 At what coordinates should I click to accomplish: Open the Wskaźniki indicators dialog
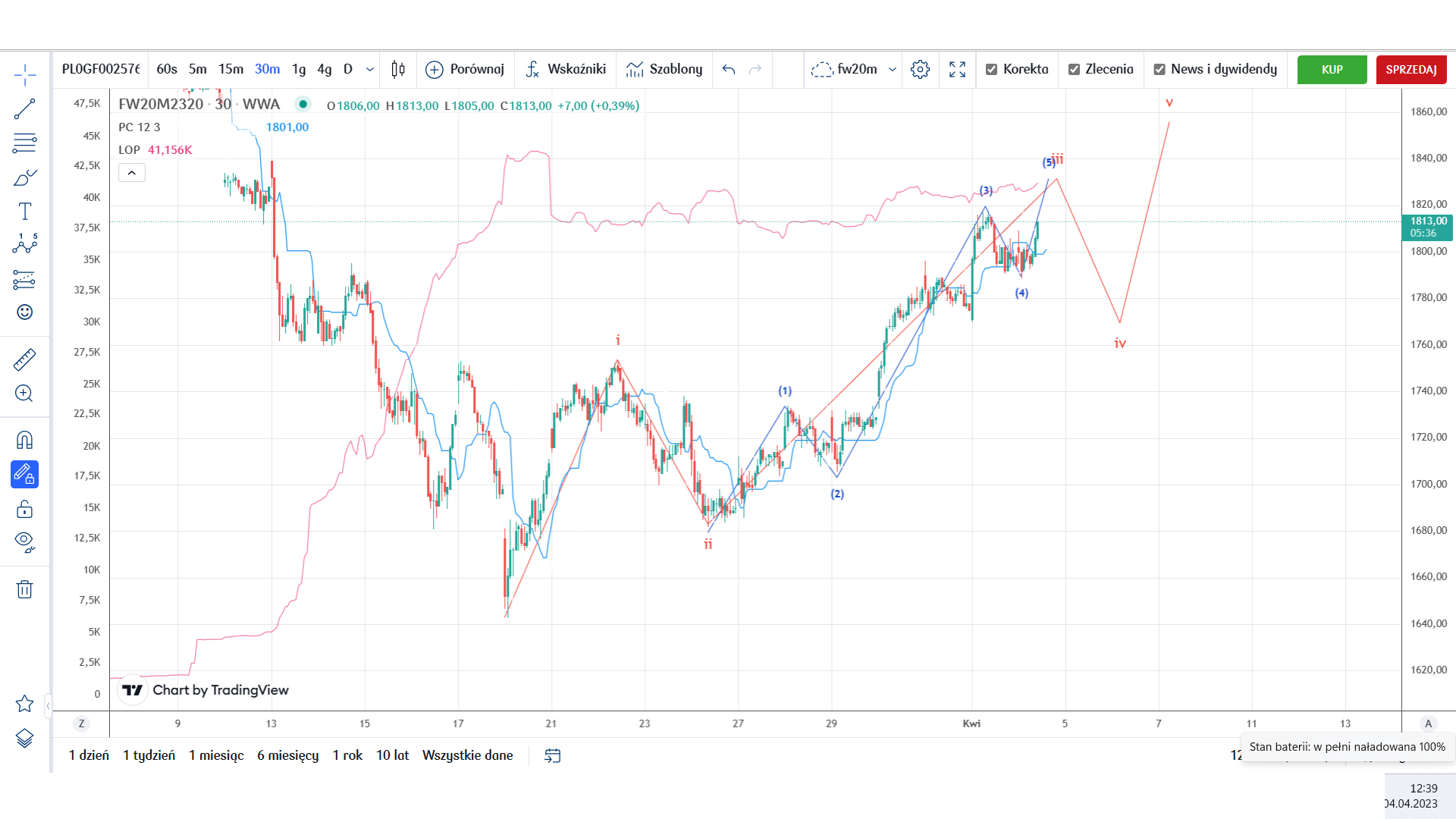566,69
